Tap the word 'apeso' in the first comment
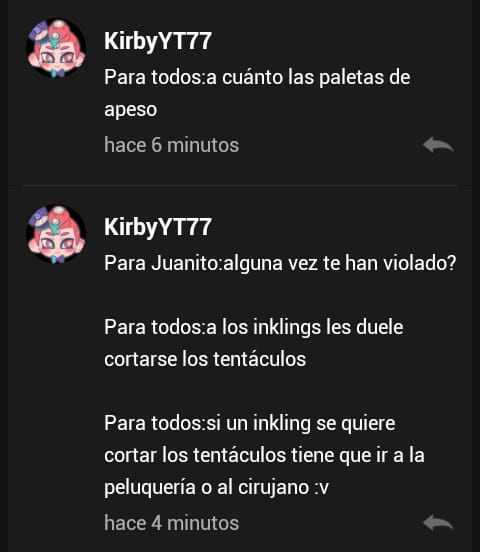This screenshot has width=480, height=552. point(131,110)
